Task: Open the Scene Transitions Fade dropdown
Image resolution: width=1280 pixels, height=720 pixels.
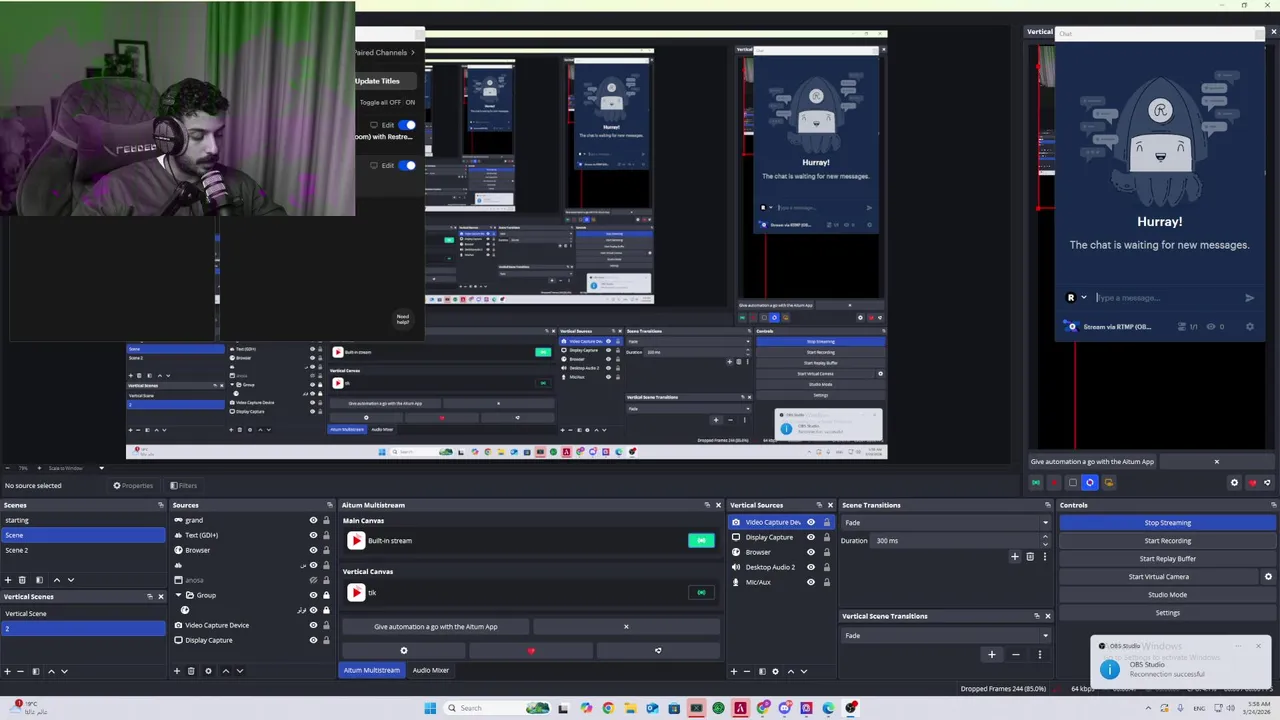Action: [946, 523]
